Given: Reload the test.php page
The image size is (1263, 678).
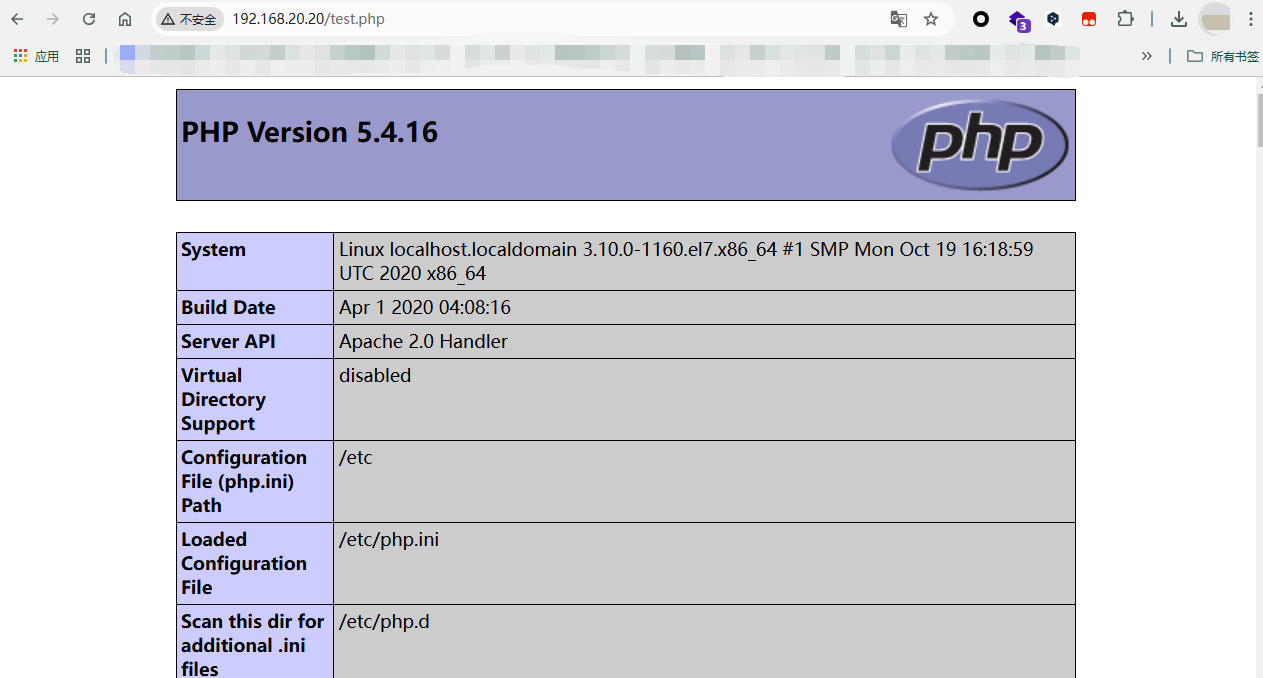Looking at the screenshot, I should [89, 19].
